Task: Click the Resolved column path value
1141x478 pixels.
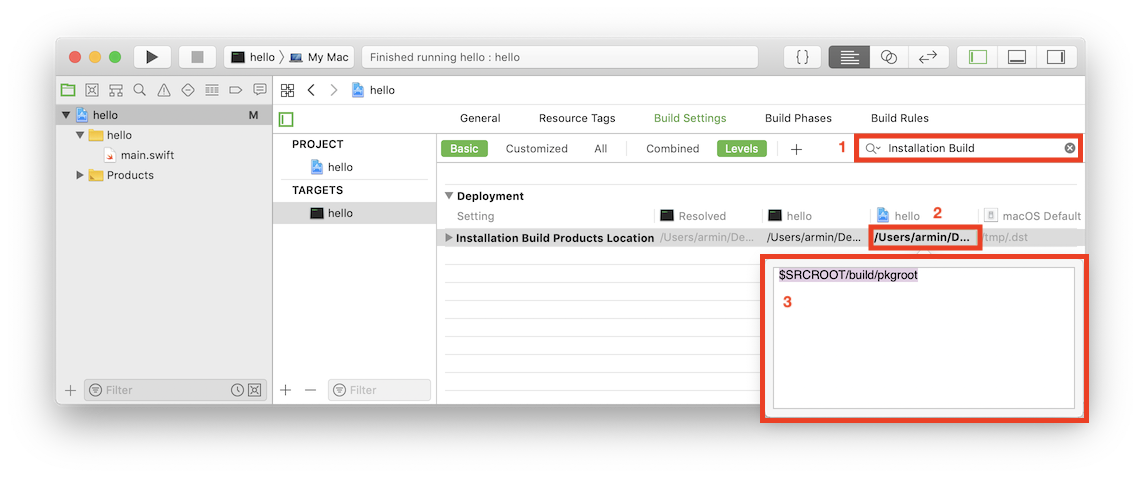Action: tap(707, 238)
